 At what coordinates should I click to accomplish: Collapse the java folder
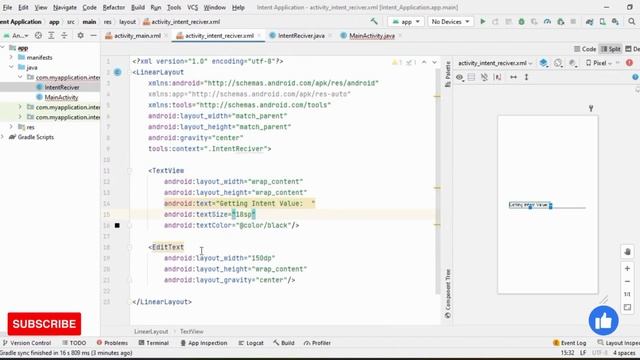point(11,67)
